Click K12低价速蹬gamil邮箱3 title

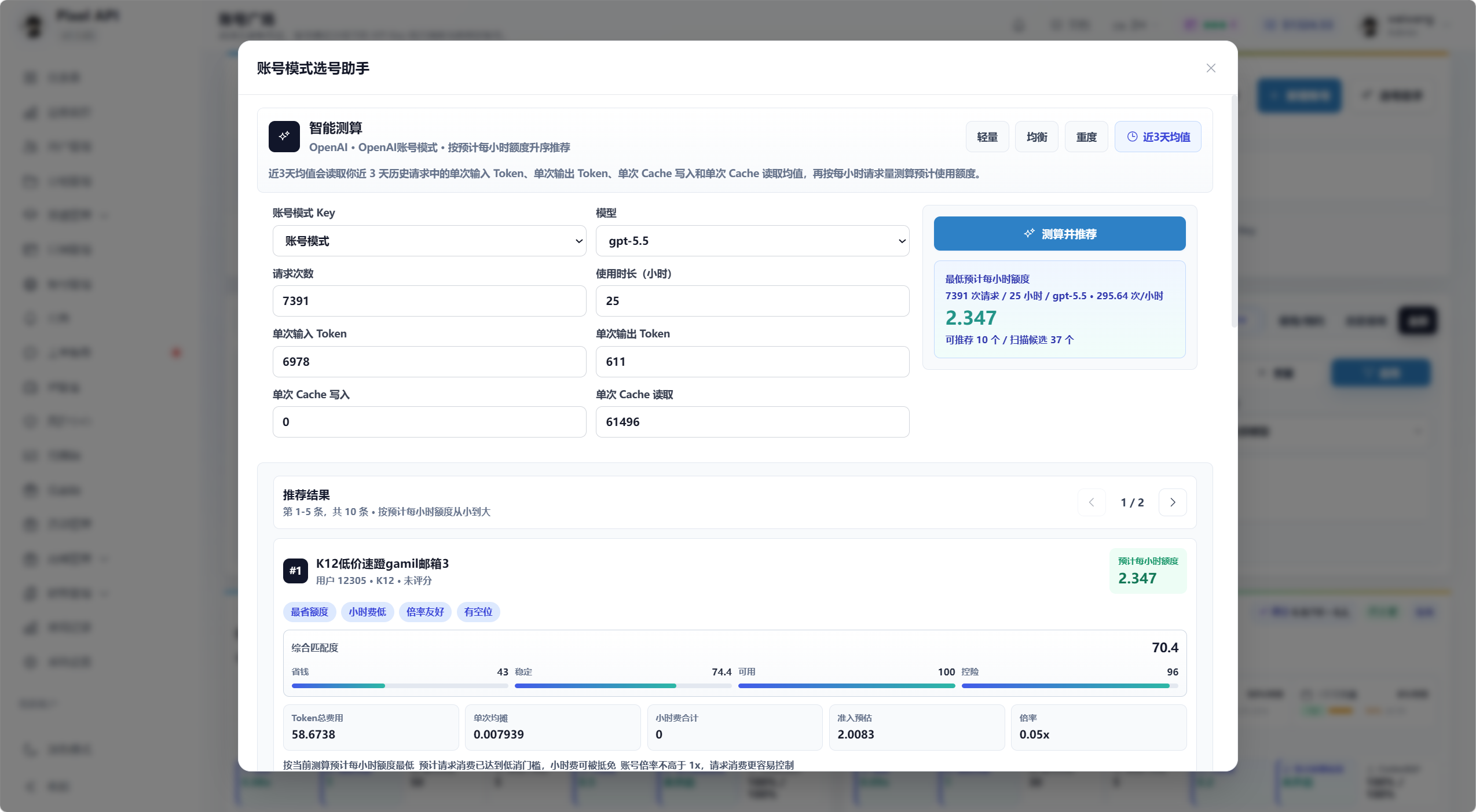tap(382, 564)
